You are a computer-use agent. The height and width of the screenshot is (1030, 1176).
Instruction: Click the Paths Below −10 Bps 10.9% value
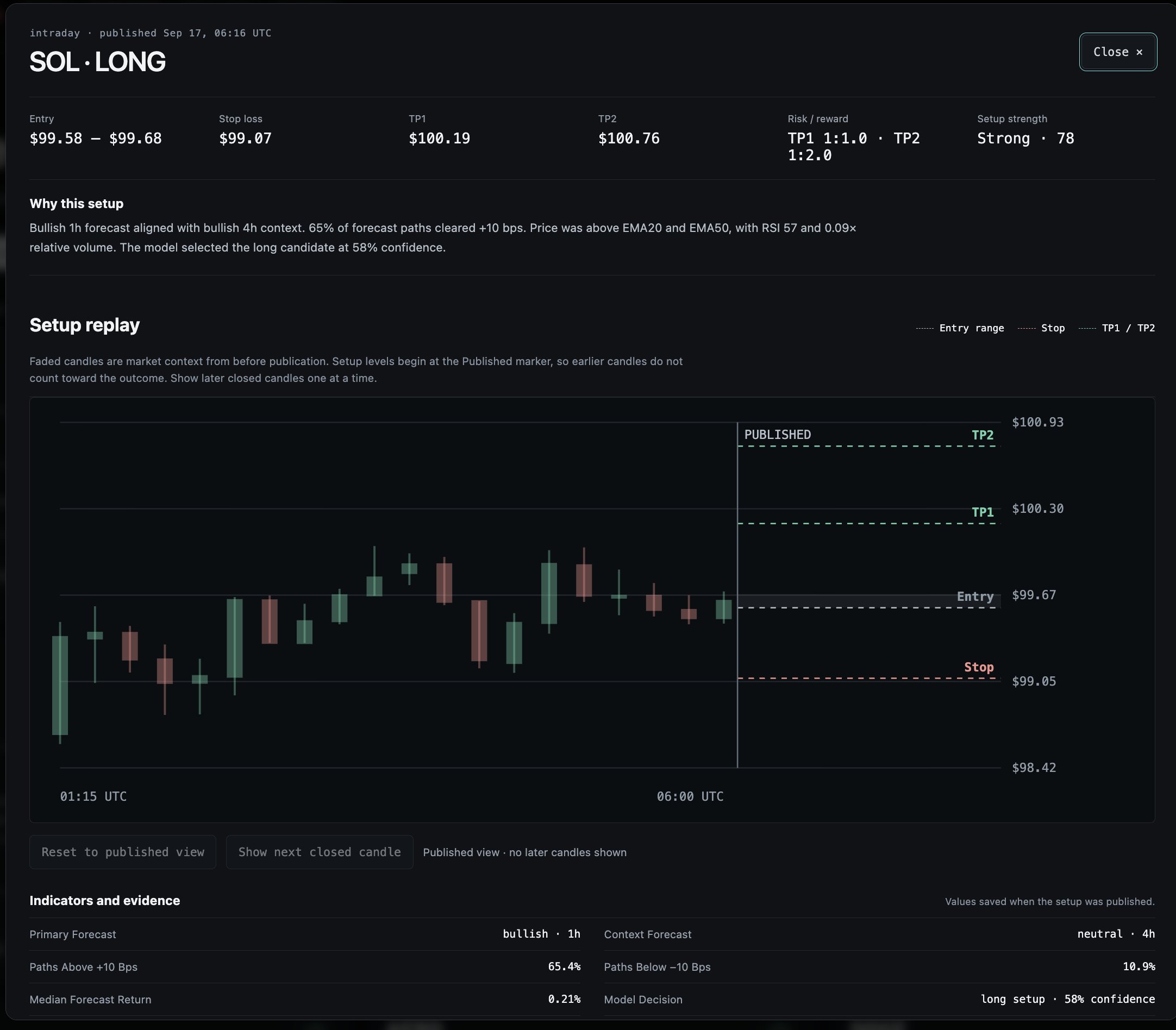[1139, 967]
